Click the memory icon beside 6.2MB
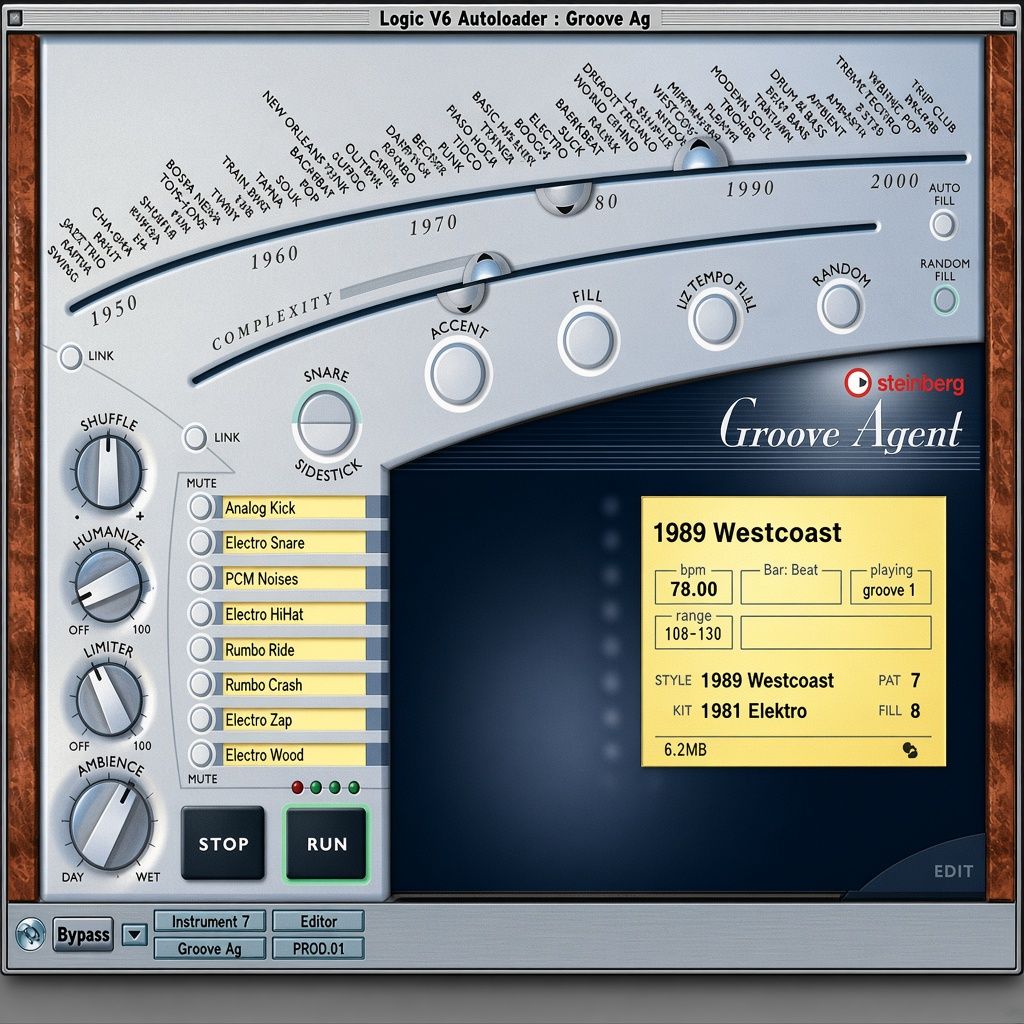Screen dimensions: 1024x1024 (x=910, y=750)
